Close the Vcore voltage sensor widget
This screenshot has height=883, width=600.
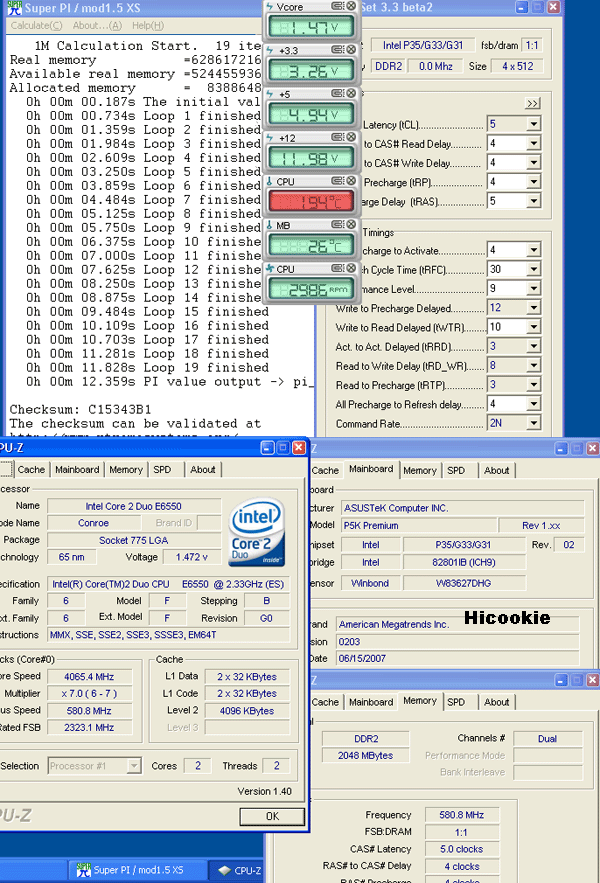[350, 7]
